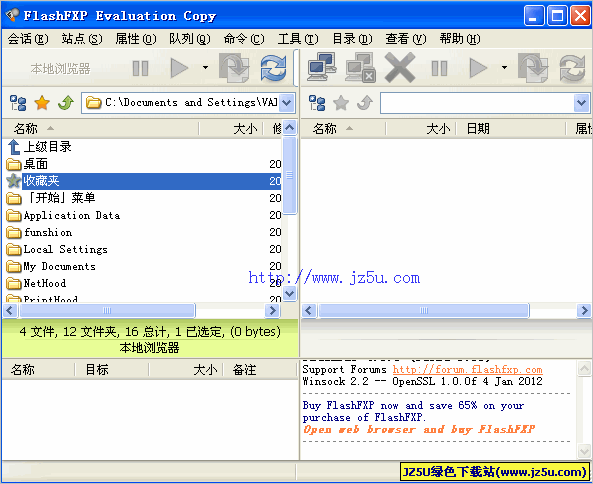Click local horizontal scroll left arrow
This screenshot has width=593, height=484.
(x=10, y=311)
